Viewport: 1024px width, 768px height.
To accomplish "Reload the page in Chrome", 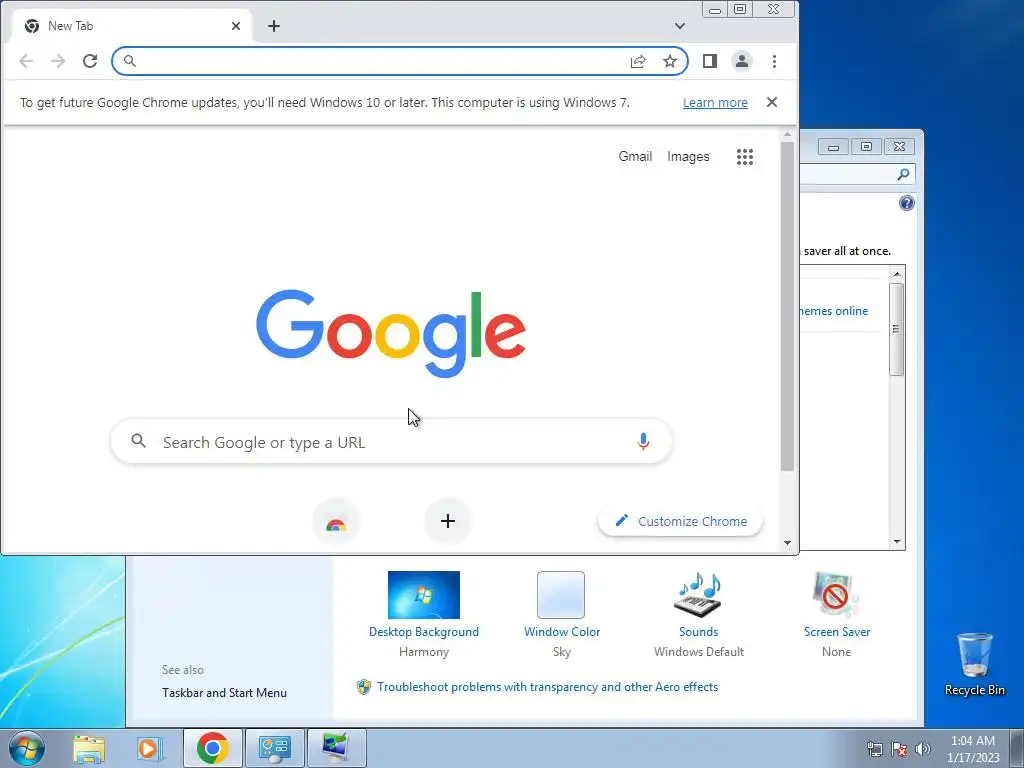I will coord(90,61).
